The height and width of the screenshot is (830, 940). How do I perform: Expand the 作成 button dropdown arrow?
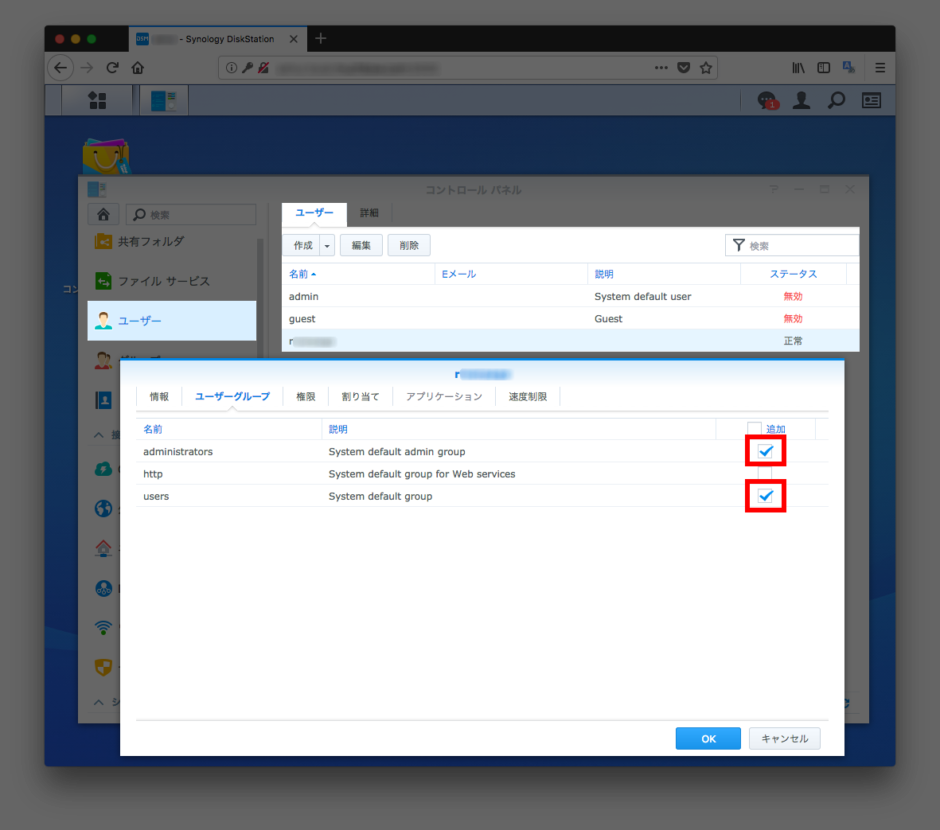pos(327,245)
